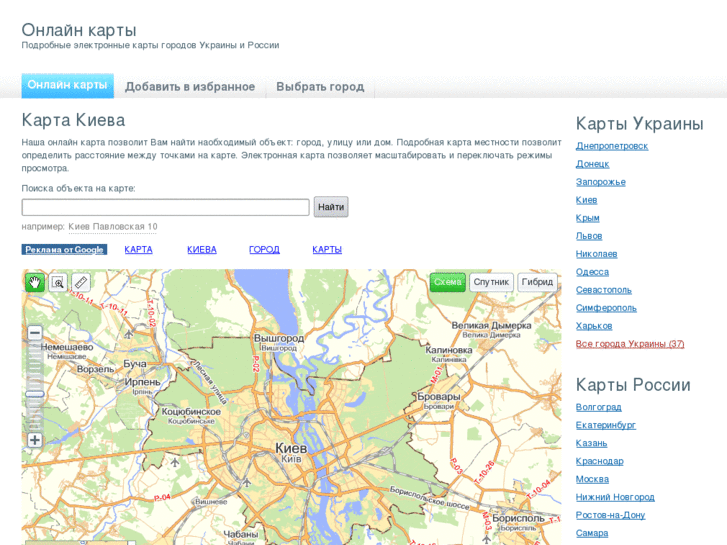Switch map to Спутник view
The image size is (727, 545).
[x=491, y=282]
